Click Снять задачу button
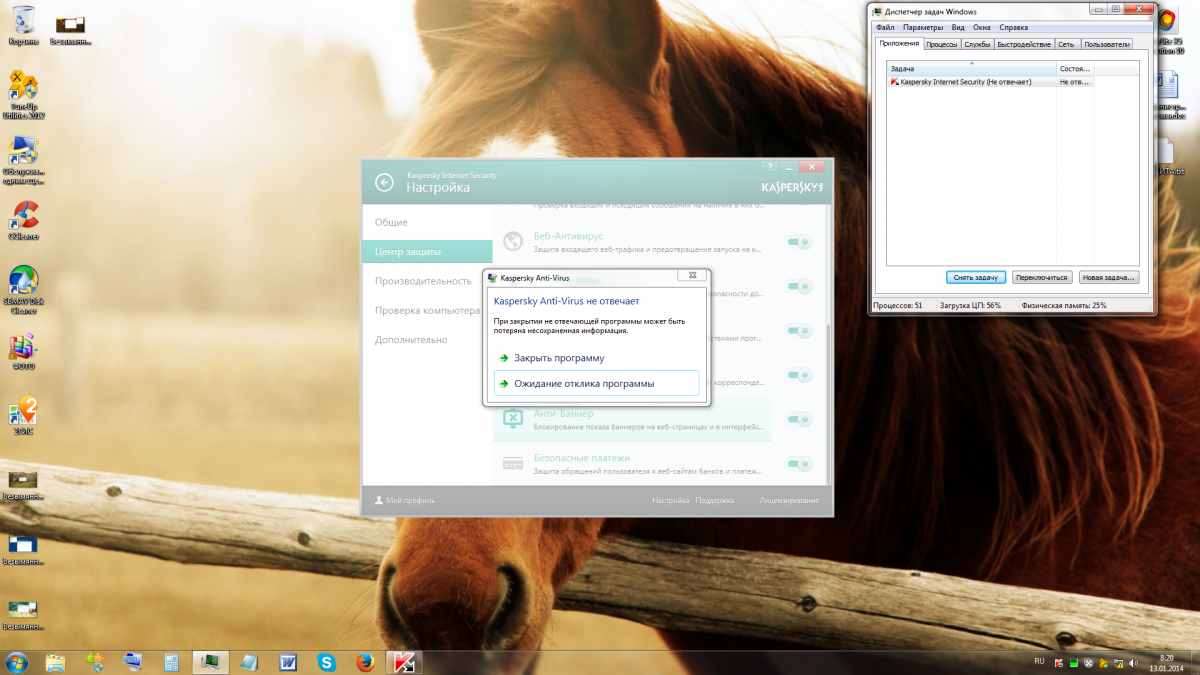The width and height of the screenshot is (1200, 675). [x=975, y=277]
